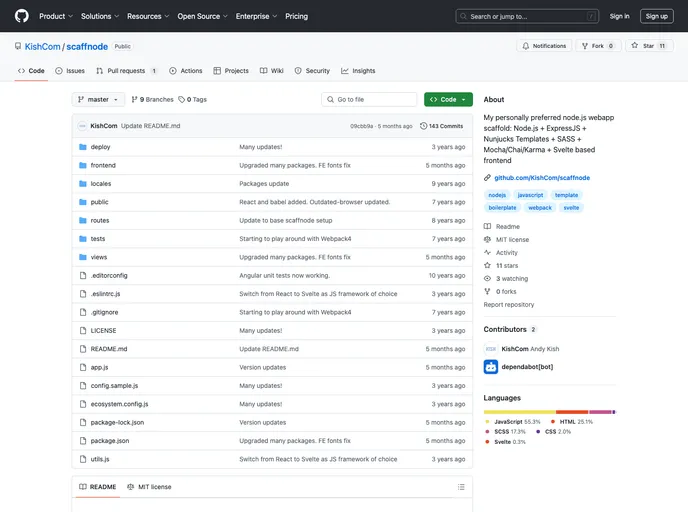Viewport: 688px width, 512px height.
Task: Open the config.sample.js file
Action: click(114, 386)
